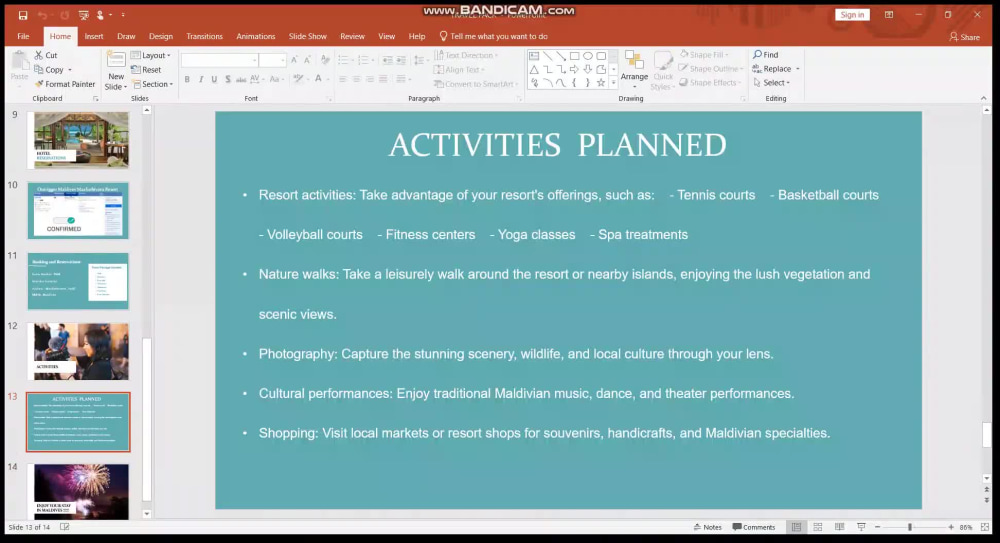Apply Italic formatting
The image size is (1000, 543).
tap(200, 80)
